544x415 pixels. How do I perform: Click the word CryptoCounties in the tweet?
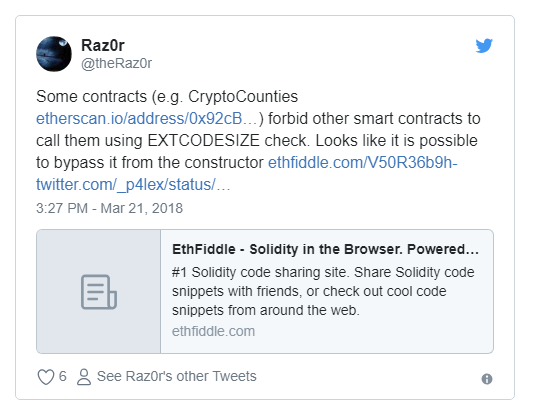pyautogui.click(x=243, y=96)
